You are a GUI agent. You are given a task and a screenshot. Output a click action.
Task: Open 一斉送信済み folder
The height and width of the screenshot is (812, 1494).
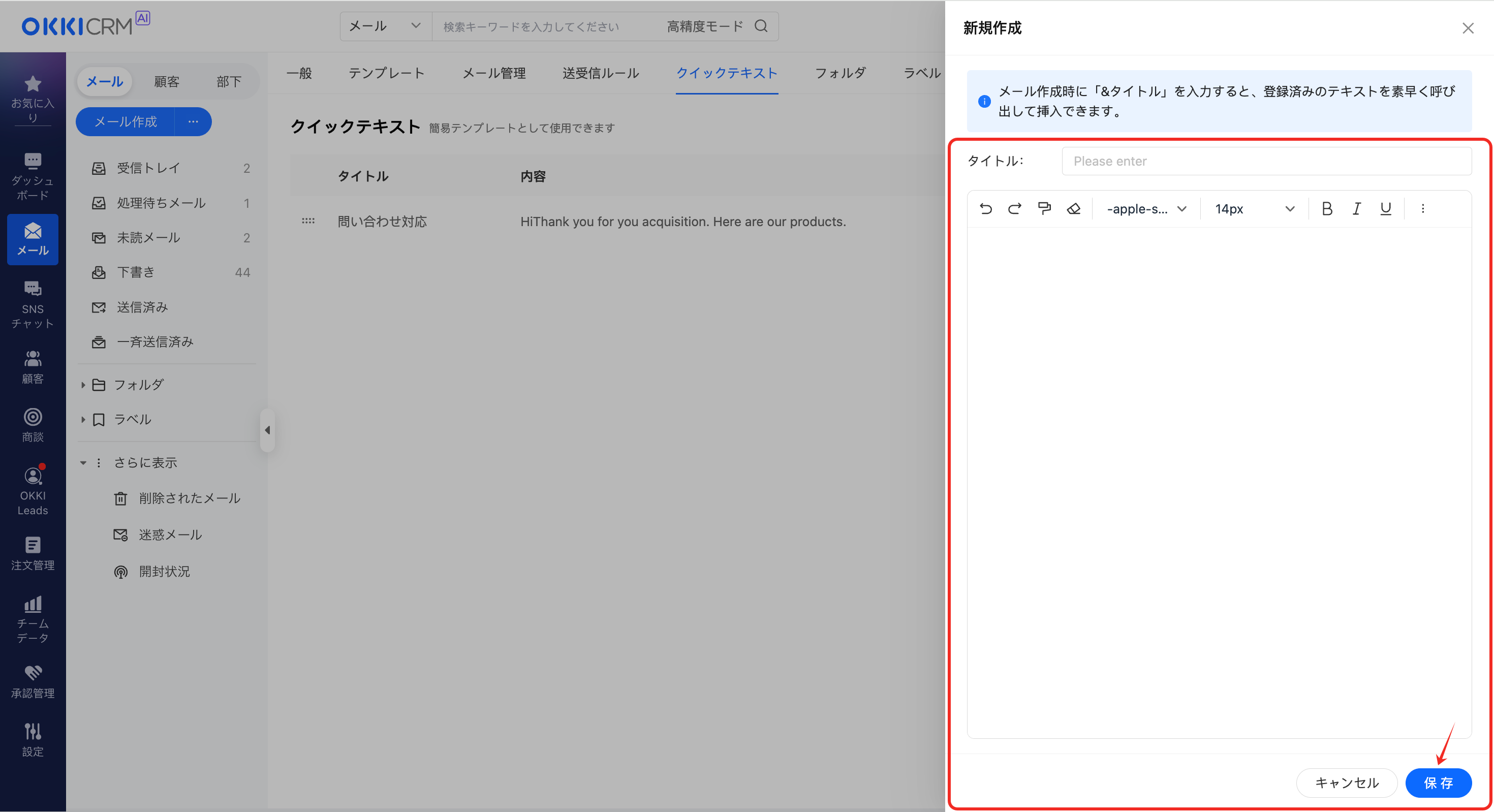(x=168, y=342)
